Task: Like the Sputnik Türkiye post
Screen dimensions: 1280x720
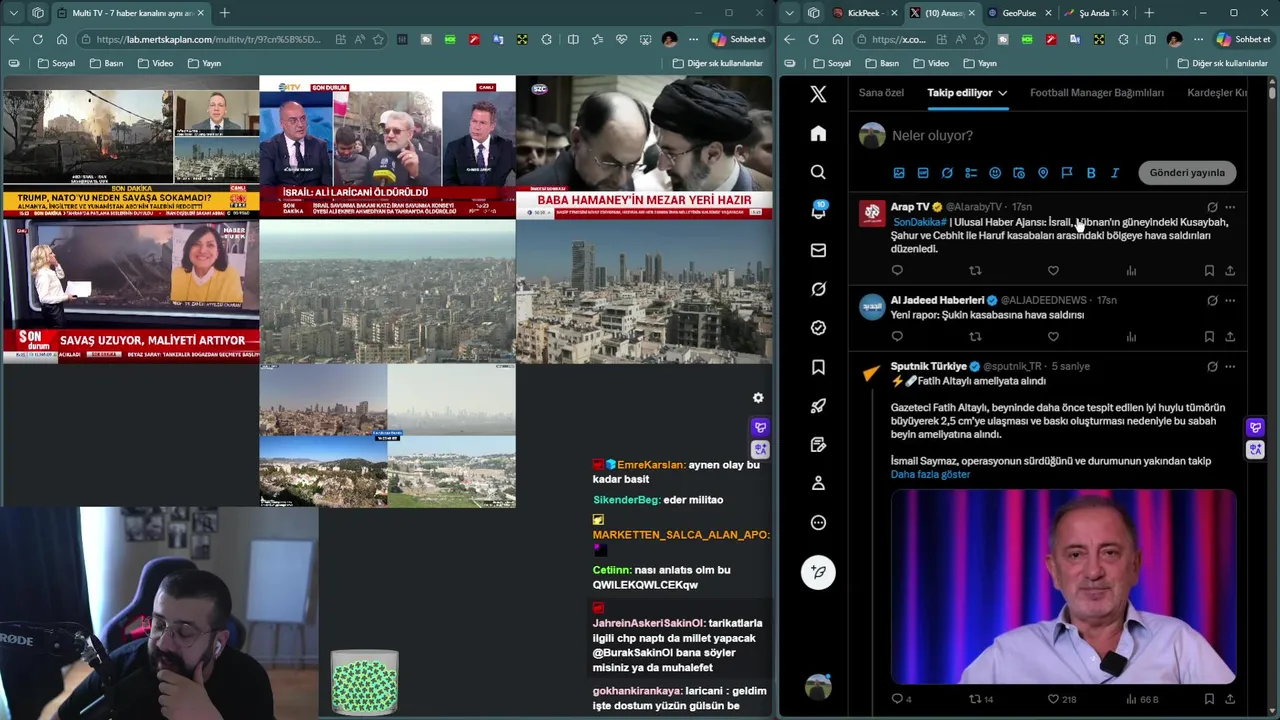Action: pyautogui.click(x=1053, y=699)
